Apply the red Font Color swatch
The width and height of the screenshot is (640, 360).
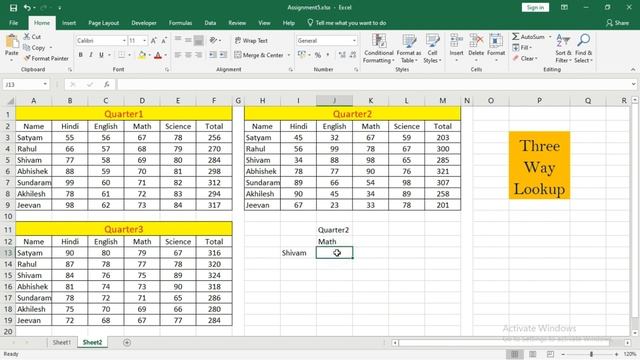click(158, 55)
